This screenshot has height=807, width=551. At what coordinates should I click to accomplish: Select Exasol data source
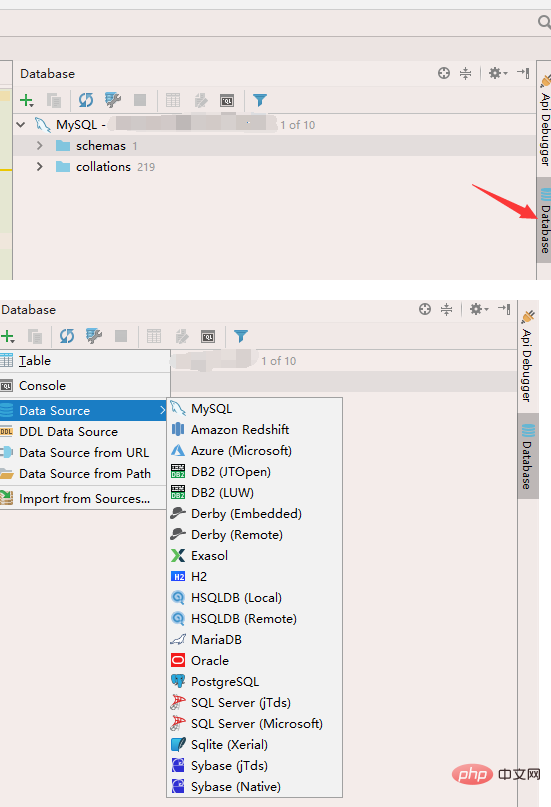[x=255, y=556]
